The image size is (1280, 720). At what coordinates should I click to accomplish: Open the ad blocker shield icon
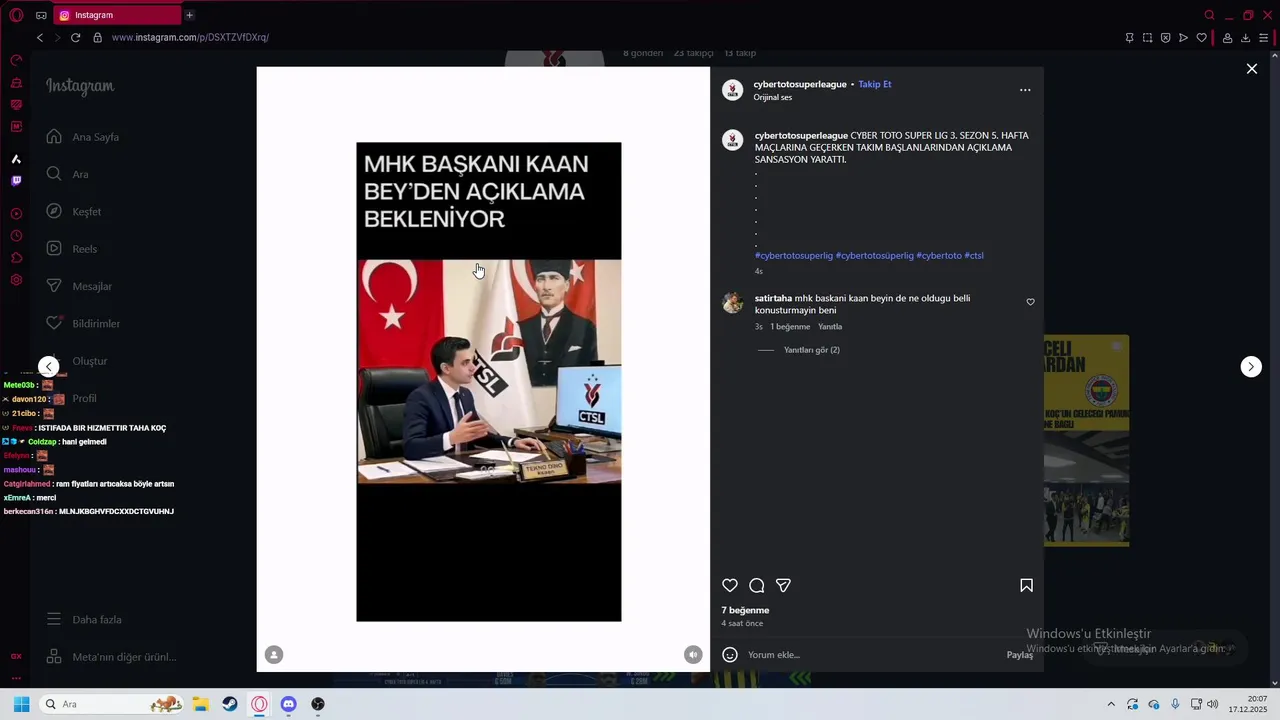click(x=1165, y=38)
